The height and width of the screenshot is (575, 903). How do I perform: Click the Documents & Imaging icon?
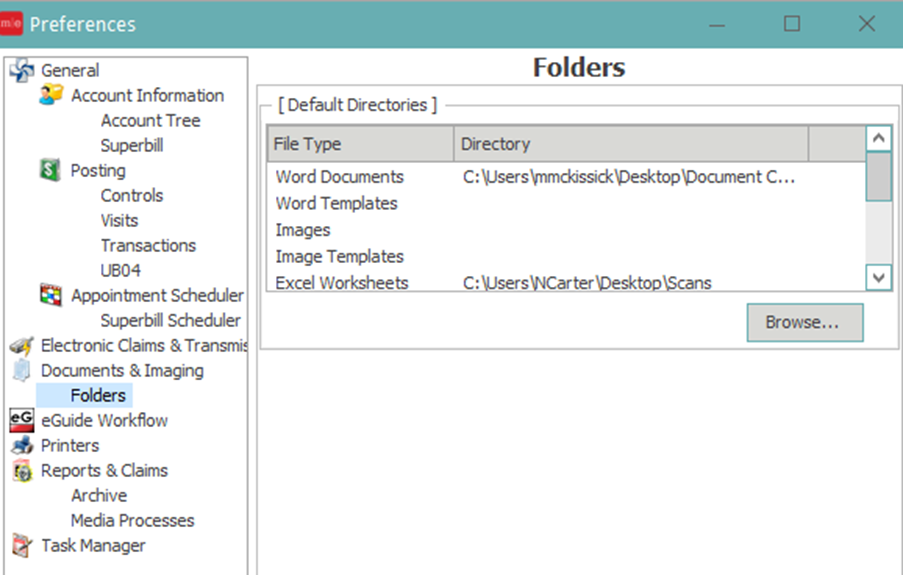click(x=21, y=371)
